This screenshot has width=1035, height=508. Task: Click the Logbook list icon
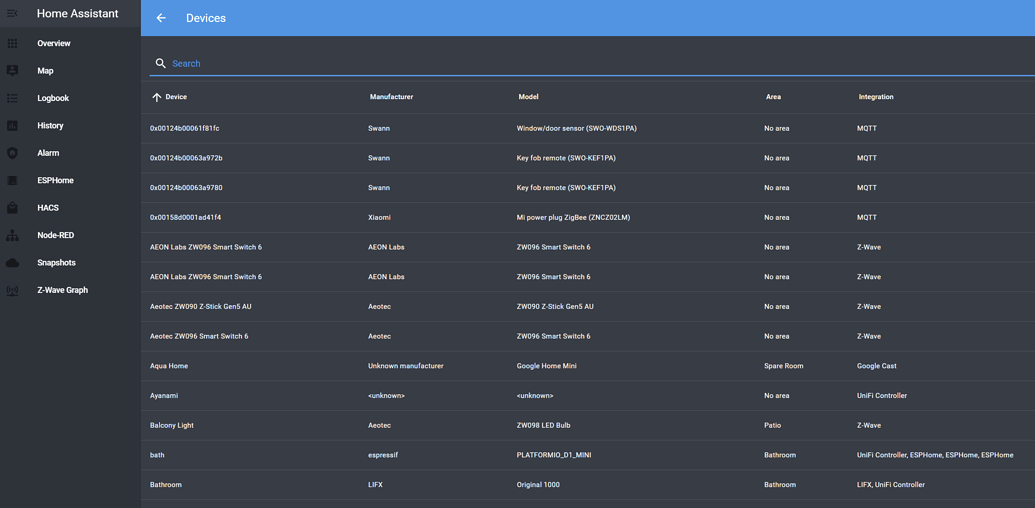(x=12, y=98)
